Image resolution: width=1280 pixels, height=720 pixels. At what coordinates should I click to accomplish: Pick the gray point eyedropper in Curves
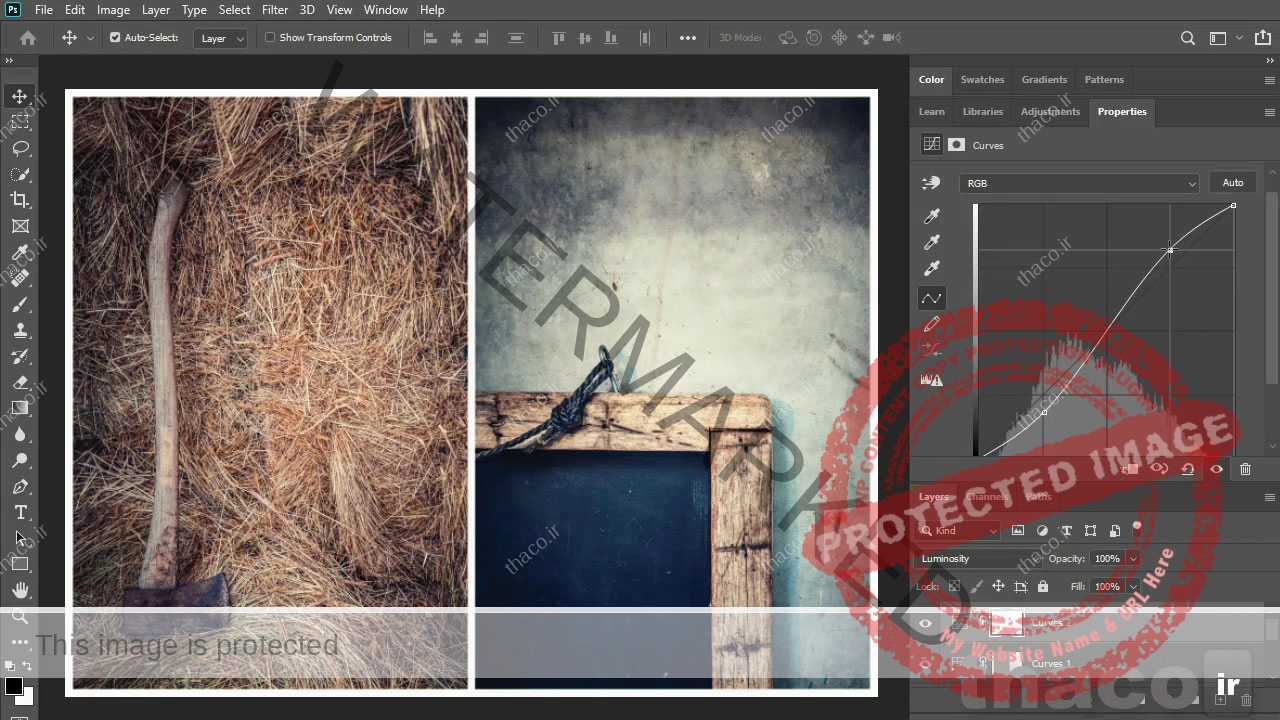[x=932, y=242]
